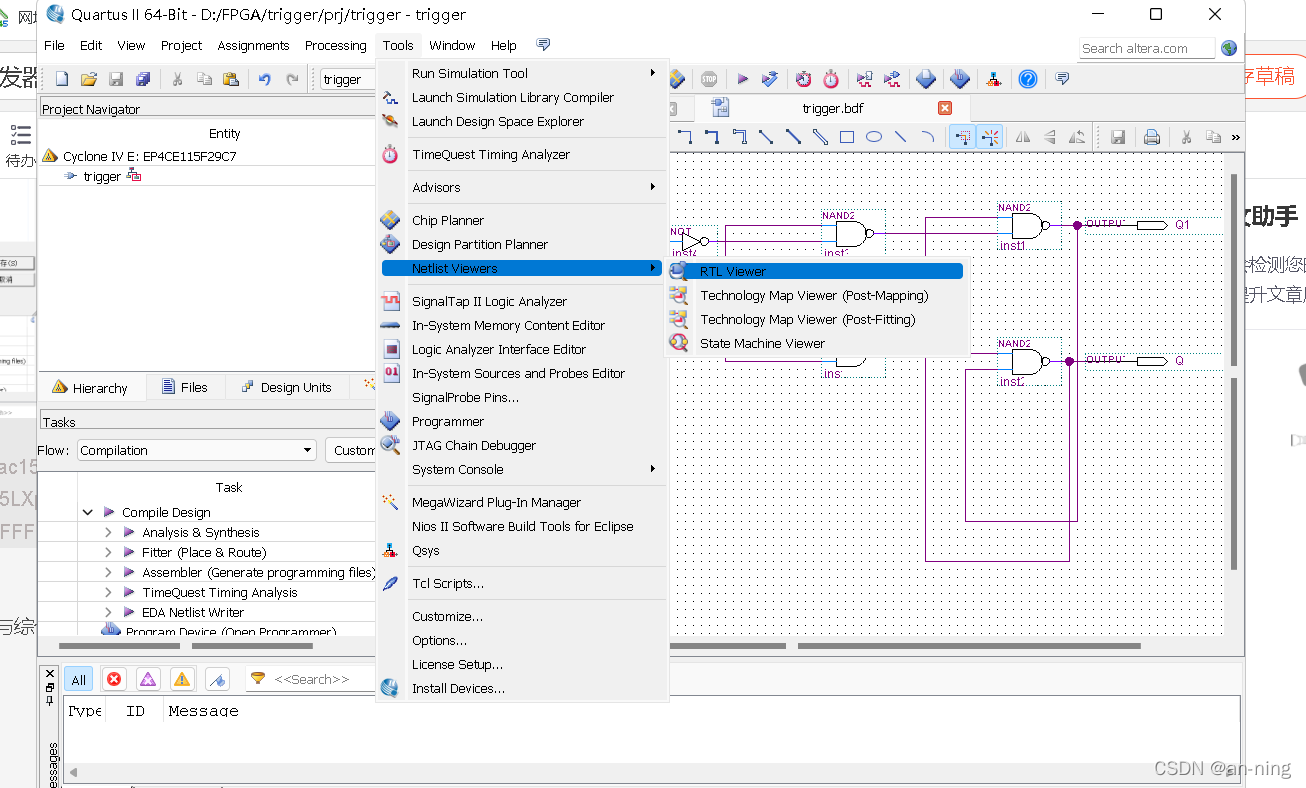This screenshot has width=1306, height=788.
Task: Click the Customize flow button
Action: pos(352,450)
